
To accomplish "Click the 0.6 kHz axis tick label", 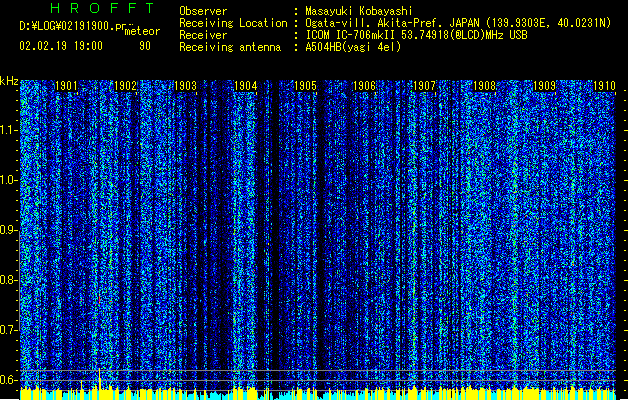I will coord(8,380).
